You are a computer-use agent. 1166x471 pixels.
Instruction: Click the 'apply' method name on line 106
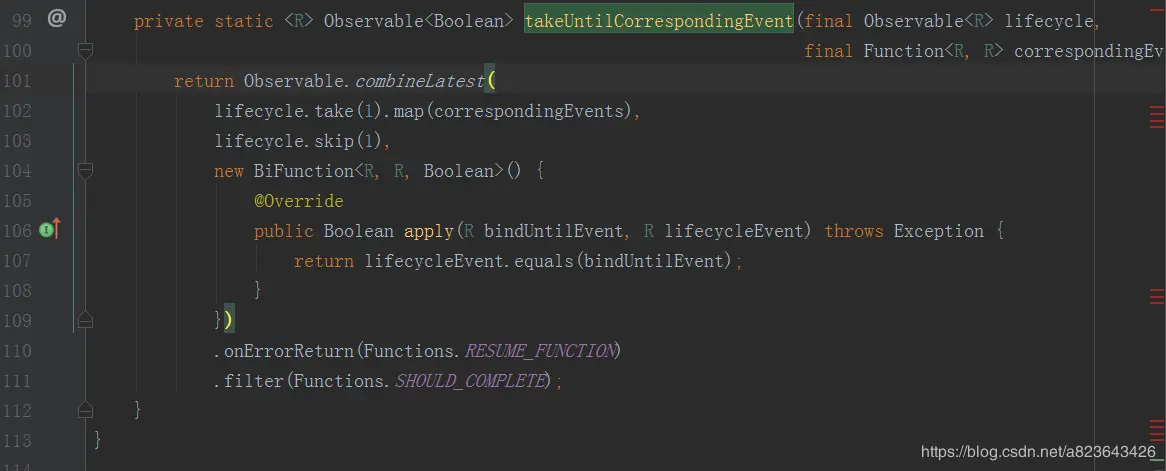click(x=428, y=231)
